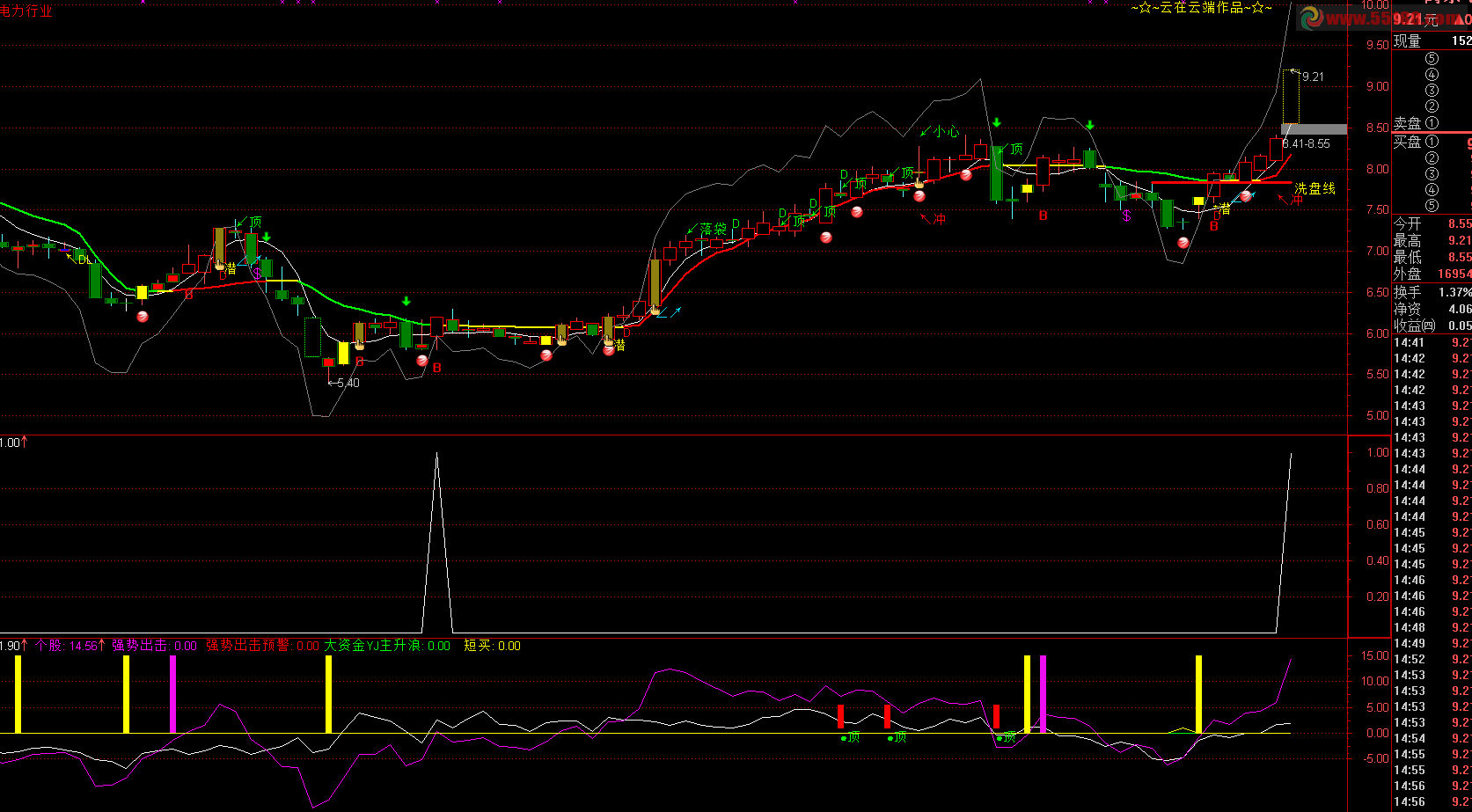Click the magenta $ marker before the 洗盘线 section
1472x812 pixels.
[x=1125, y=216]
